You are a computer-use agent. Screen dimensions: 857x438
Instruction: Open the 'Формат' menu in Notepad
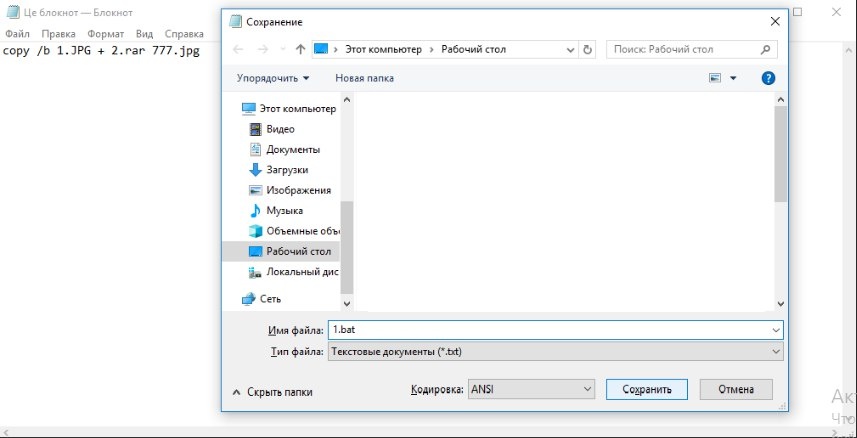(106, 34)
